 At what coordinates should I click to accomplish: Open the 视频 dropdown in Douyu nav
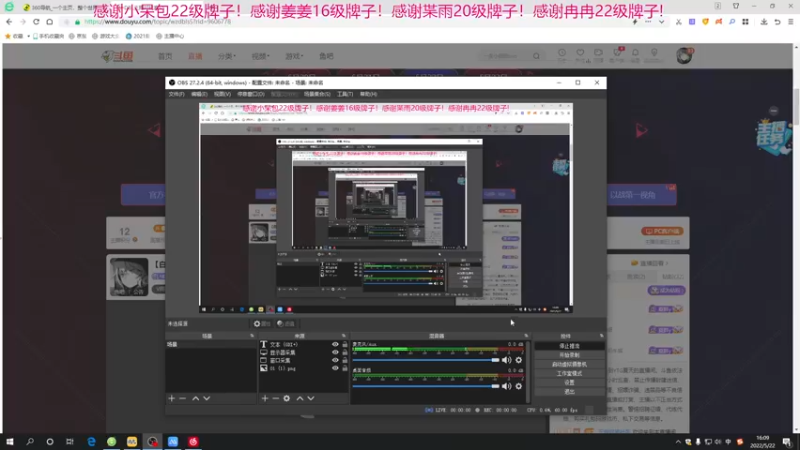point(260,56)
